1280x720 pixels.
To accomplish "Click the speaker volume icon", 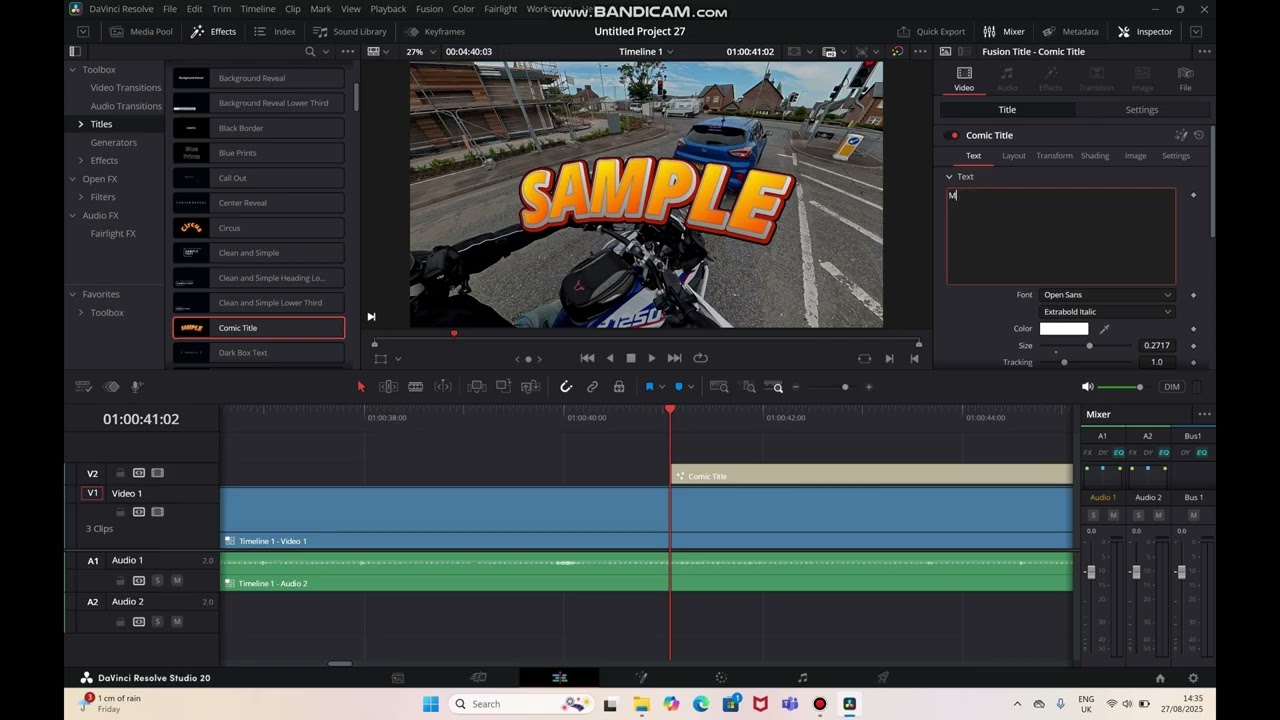I will [1087, 387].
